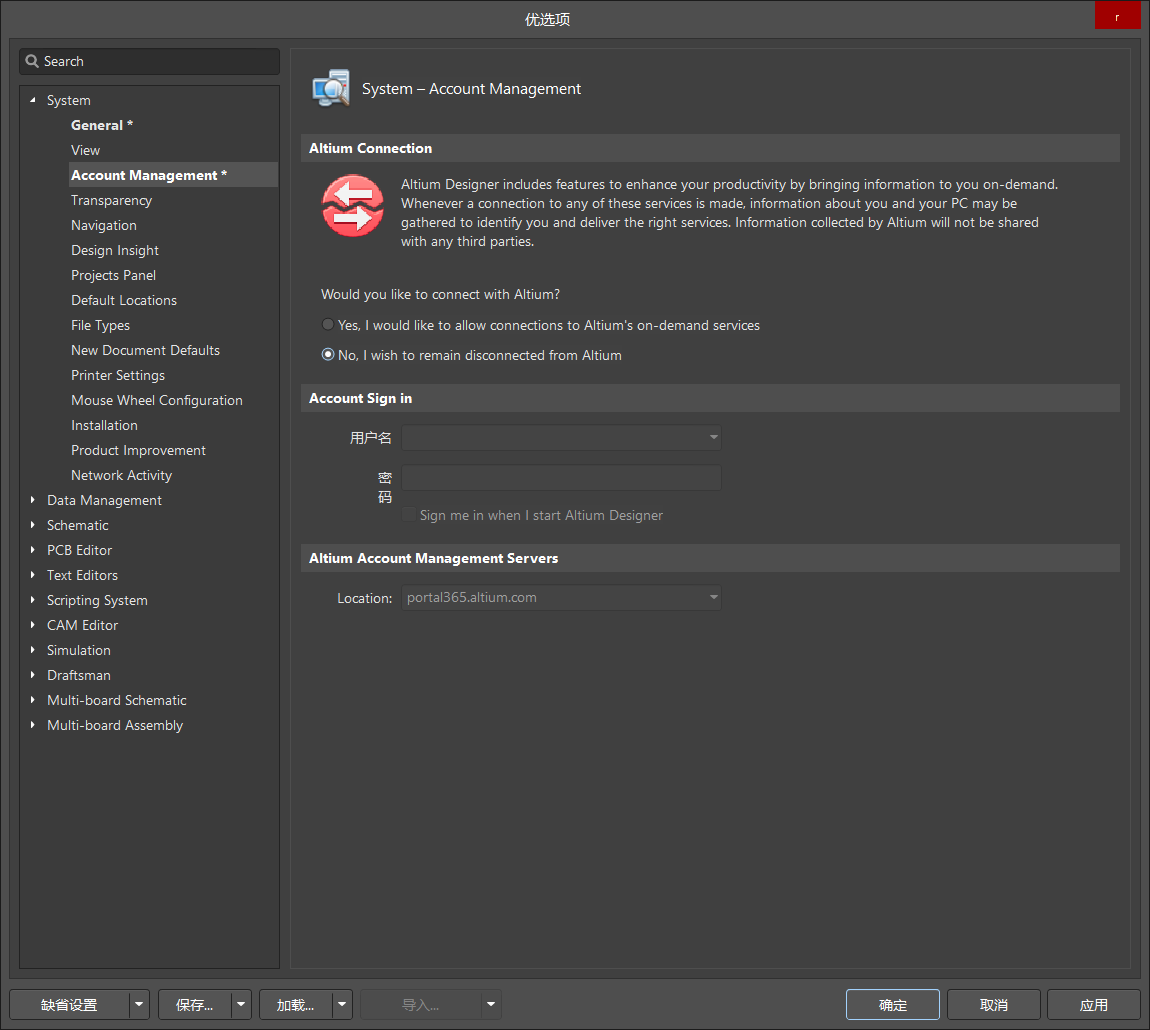Click the 保存 save button
Viewport: 1150px width, 1030px height.
click(x=194, y=1004)
